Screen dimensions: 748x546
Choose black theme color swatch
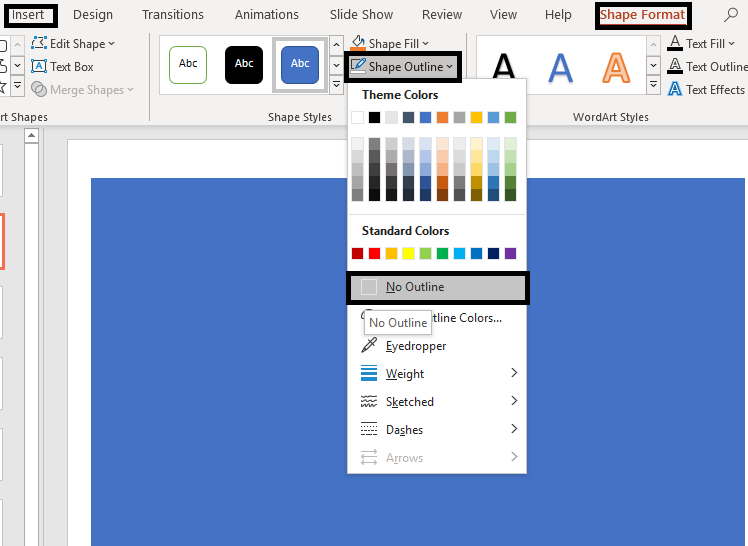click(374, 117)
